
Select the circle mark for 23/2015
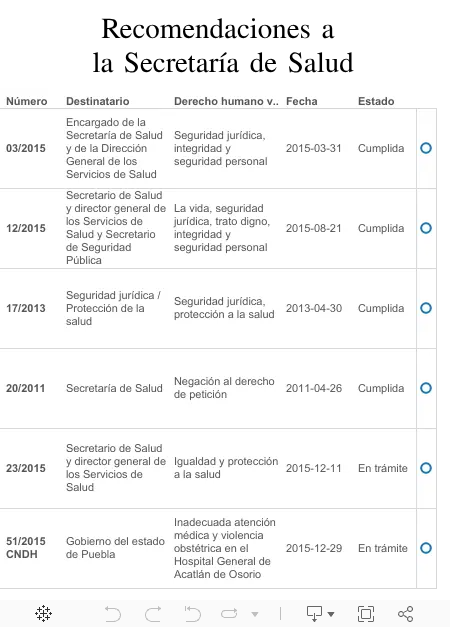[426, 468]
